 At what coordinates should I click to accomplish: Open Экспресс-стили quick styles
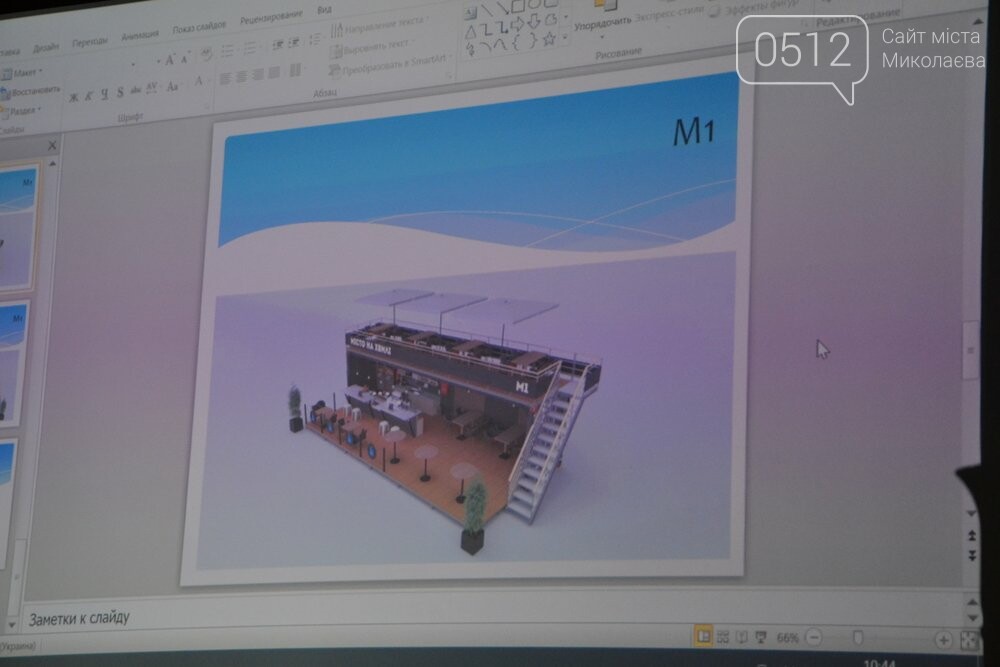(670, 14)
